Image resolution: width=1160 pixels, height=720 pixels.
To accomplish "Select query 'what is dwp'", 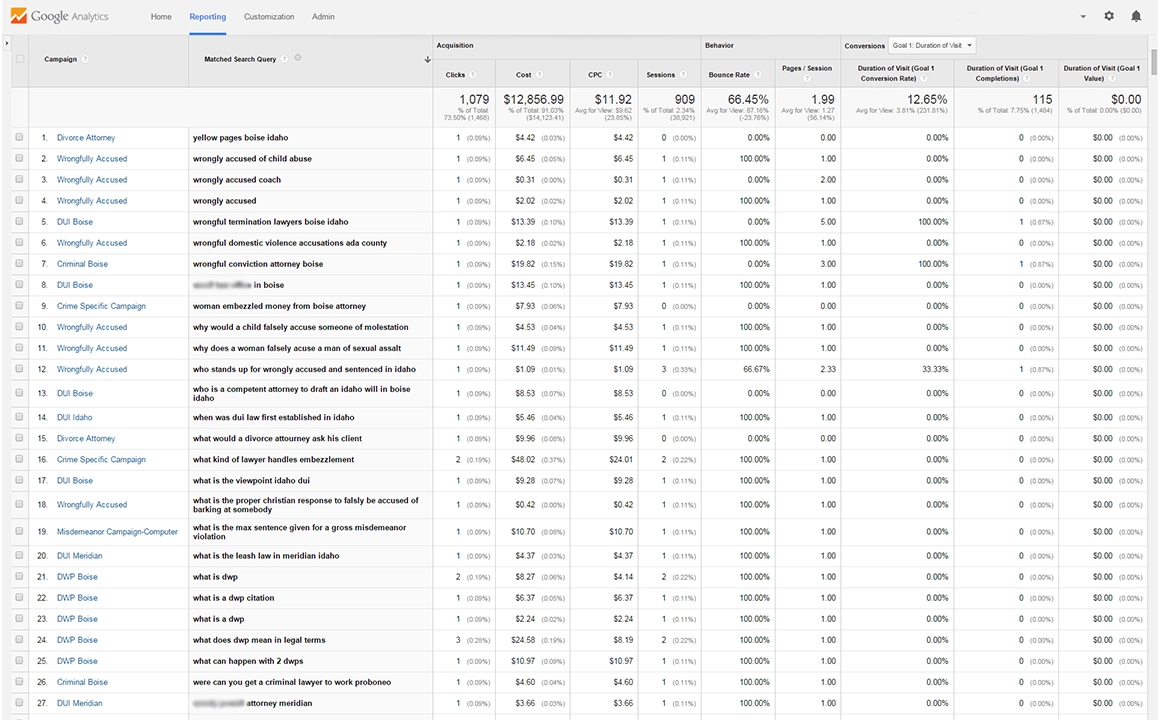I will pos(215,576).
